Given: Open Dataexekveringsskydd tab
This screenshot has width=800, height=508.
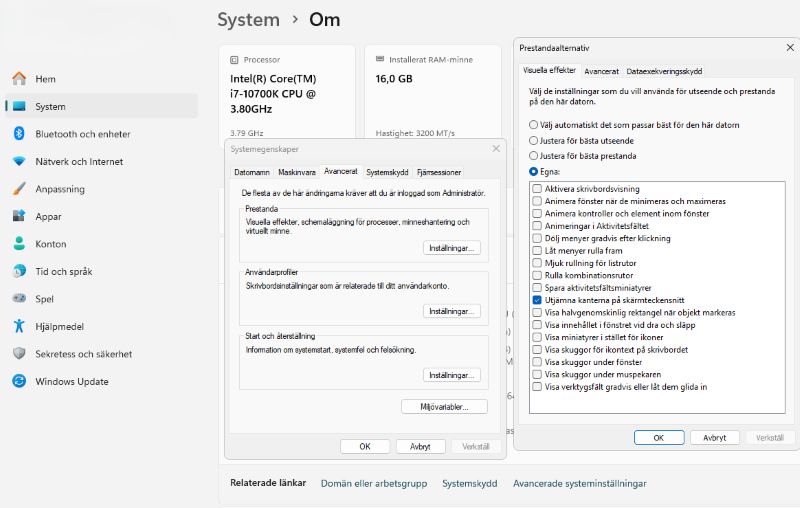Looking at the screenshot, I should pos(664,71).
